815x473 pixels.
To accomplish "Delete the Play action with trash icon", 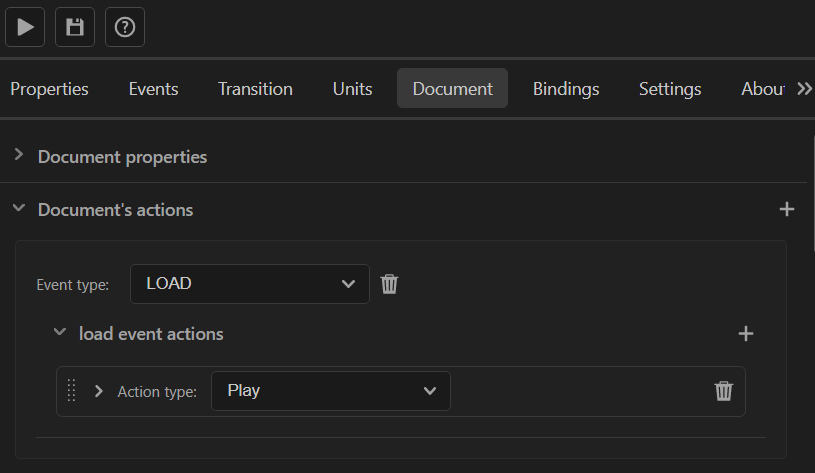I will pos(724,391).
